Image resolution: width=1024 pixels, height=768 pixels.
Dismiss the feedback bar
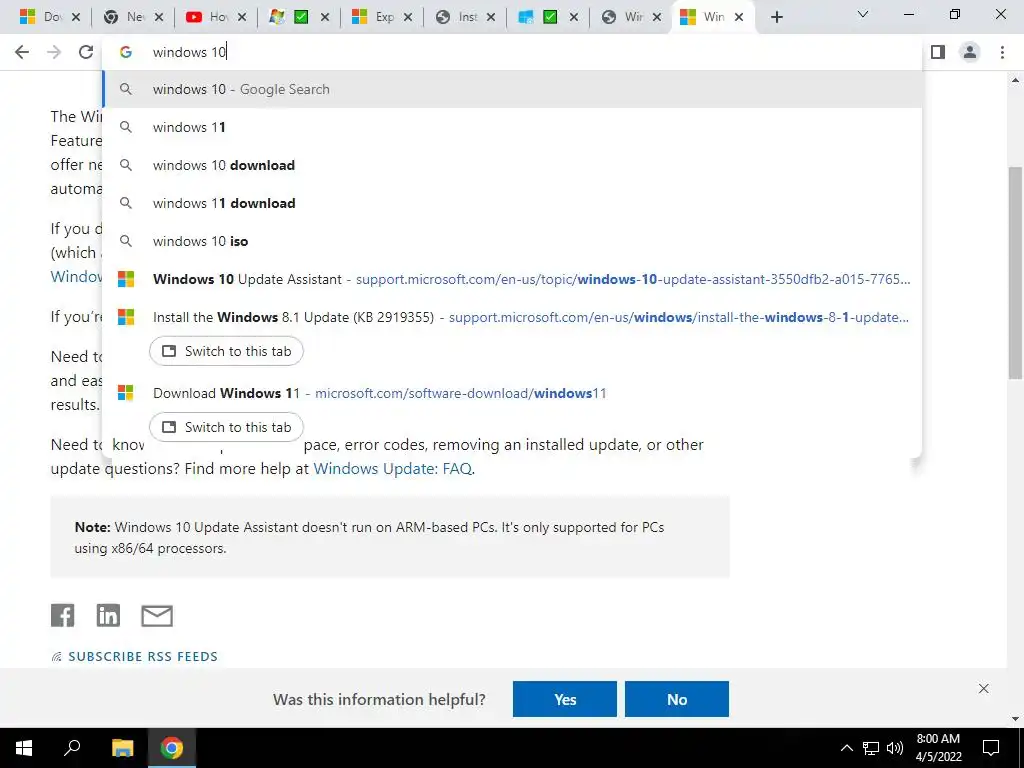(x=984, y=688)
